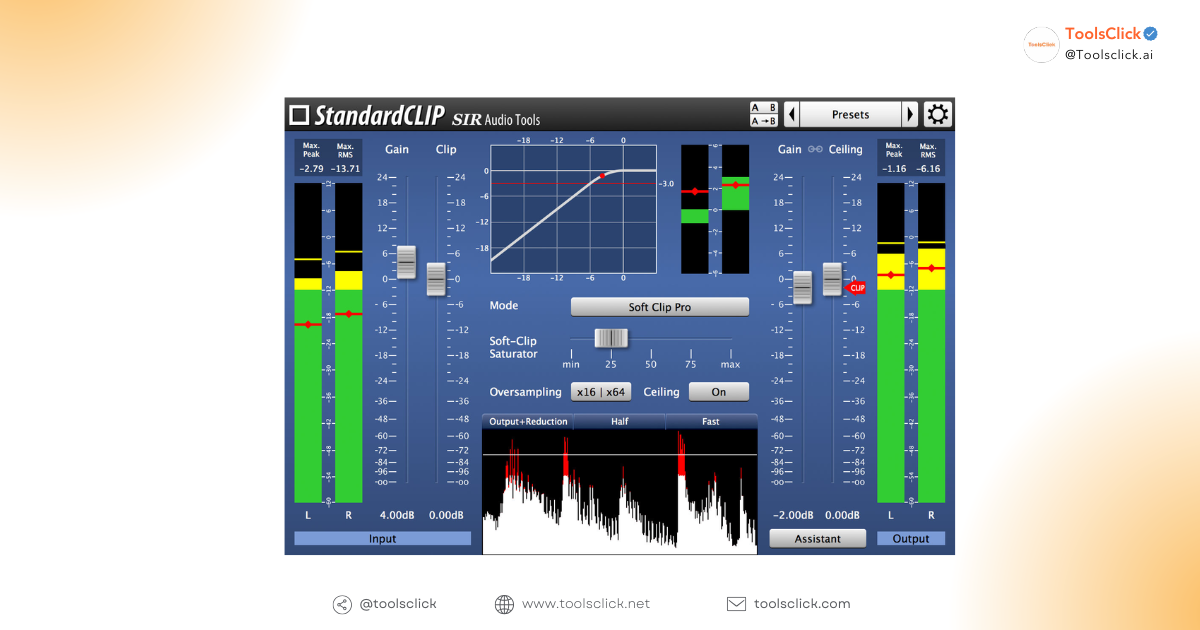Click the globe icon beside www.toolsclick.net
Viewport: 1200px width, 630px height.
click(x=504, y=604)
